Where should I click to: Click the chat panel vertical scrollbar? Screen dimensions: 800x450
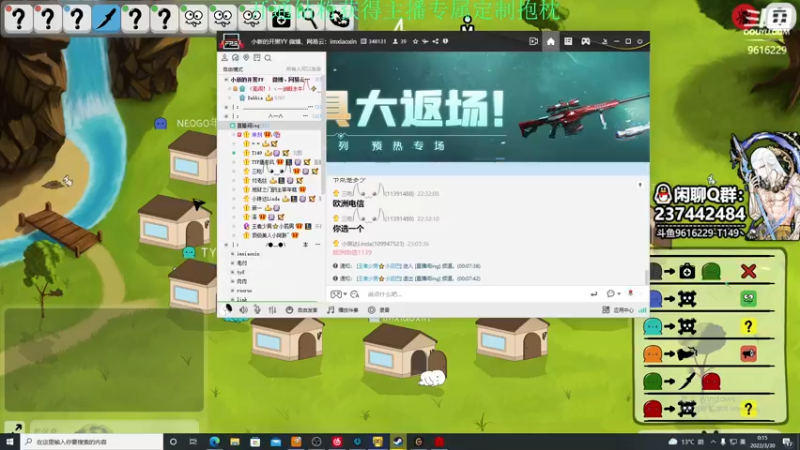tap(647, 276)
